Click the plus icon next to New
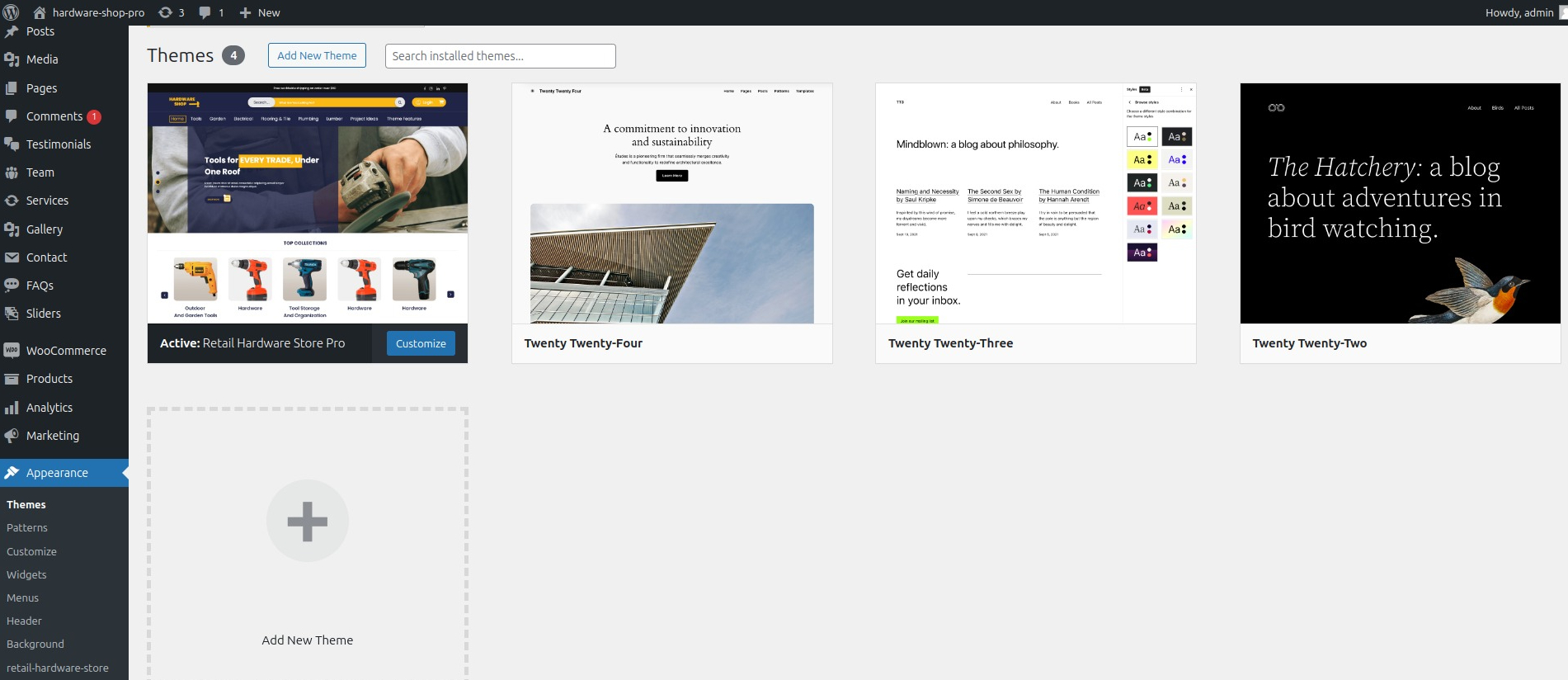The width and height of the screenshot is (1568, 680). (x=245, y=12)
